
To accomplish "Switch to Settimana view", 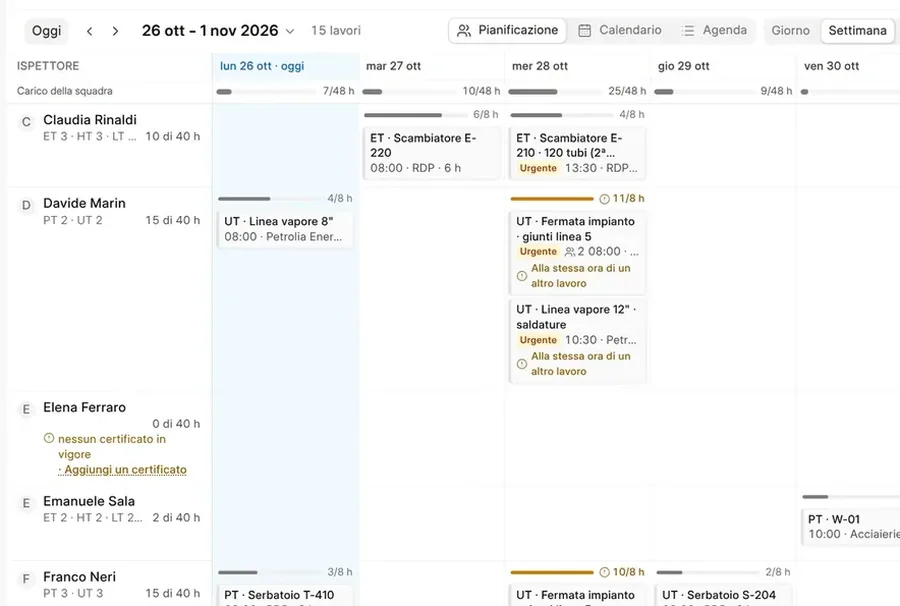I will [x=858, y=30].
